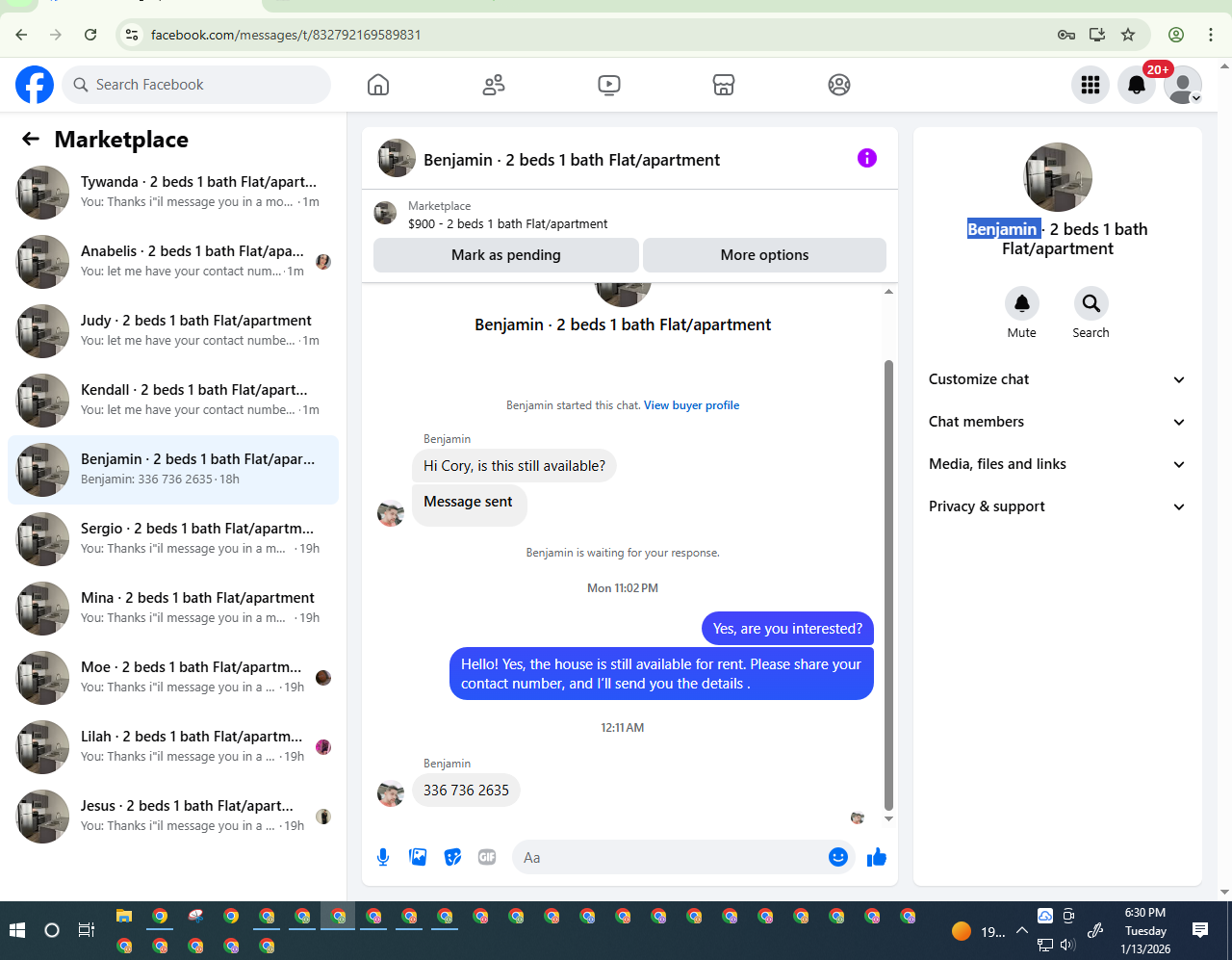Screen dimensions: 1232x960
Task: Attach a photo using the image icon
Action: [x=418, y=857]
